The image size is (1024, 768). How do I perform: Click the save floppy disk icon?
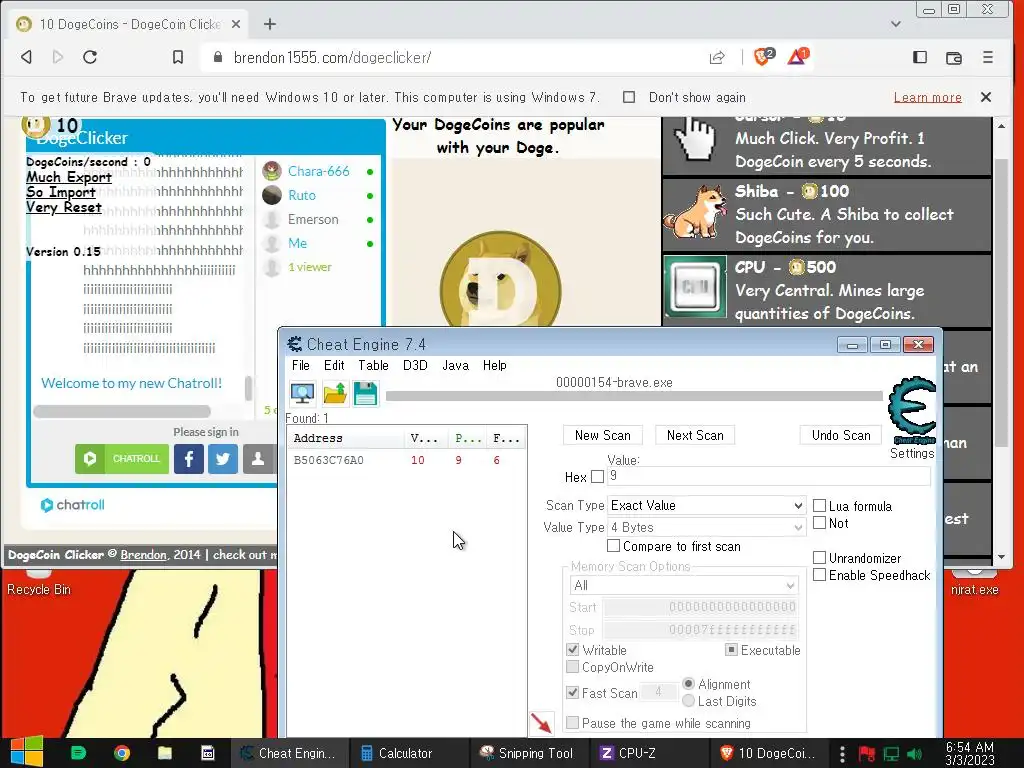(366, 394)
